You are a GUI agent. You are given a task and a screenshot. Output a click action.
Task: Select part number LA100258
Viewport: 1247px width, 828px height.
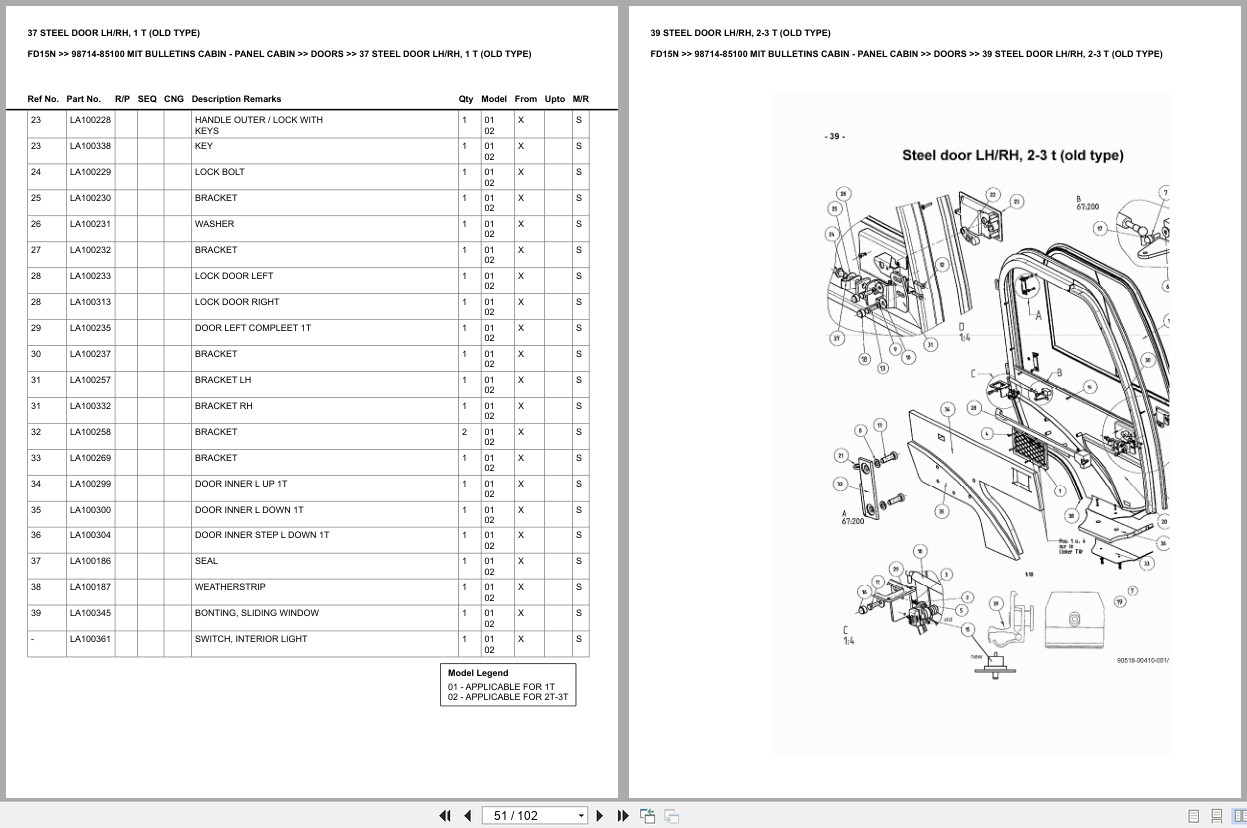90,432
